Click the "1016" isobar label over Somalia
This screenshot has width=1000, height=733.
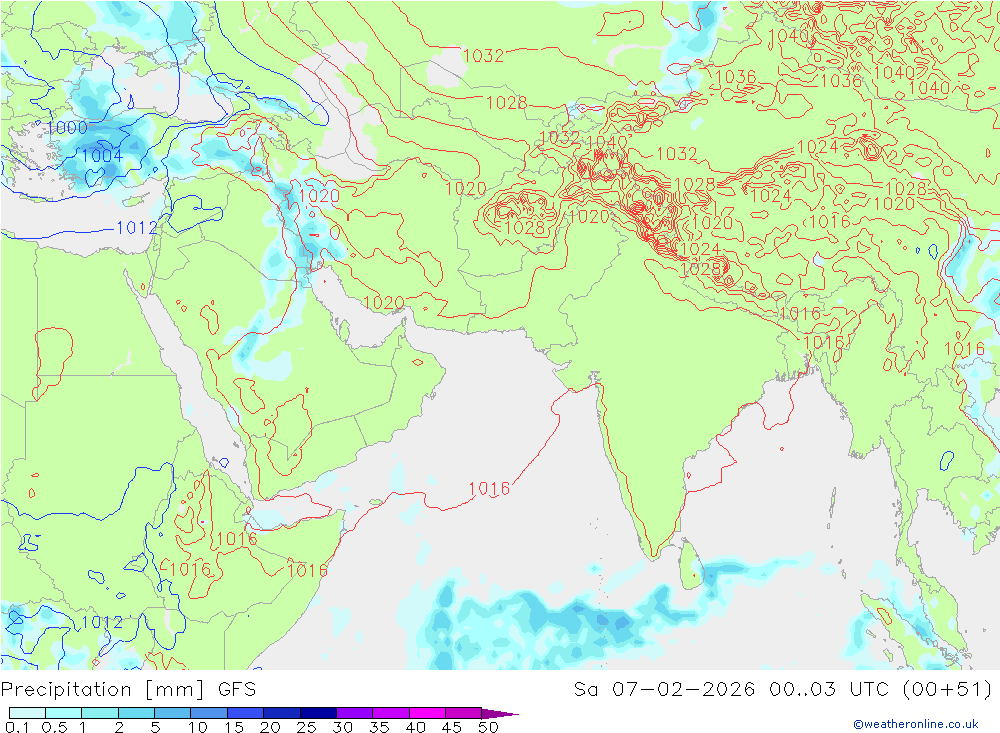[x=307, y=570]
